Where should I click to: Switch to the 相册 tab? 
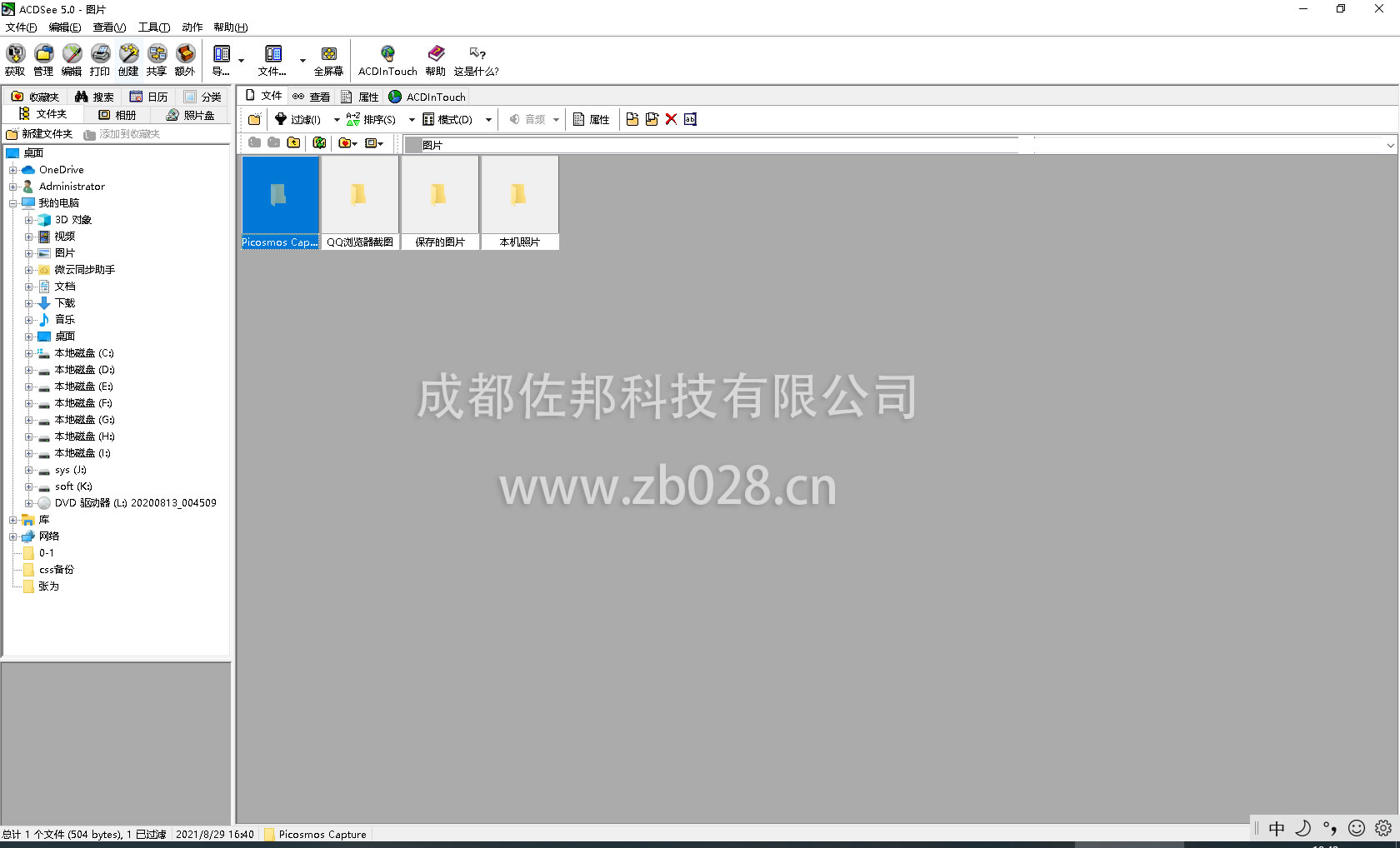(117, 115)
